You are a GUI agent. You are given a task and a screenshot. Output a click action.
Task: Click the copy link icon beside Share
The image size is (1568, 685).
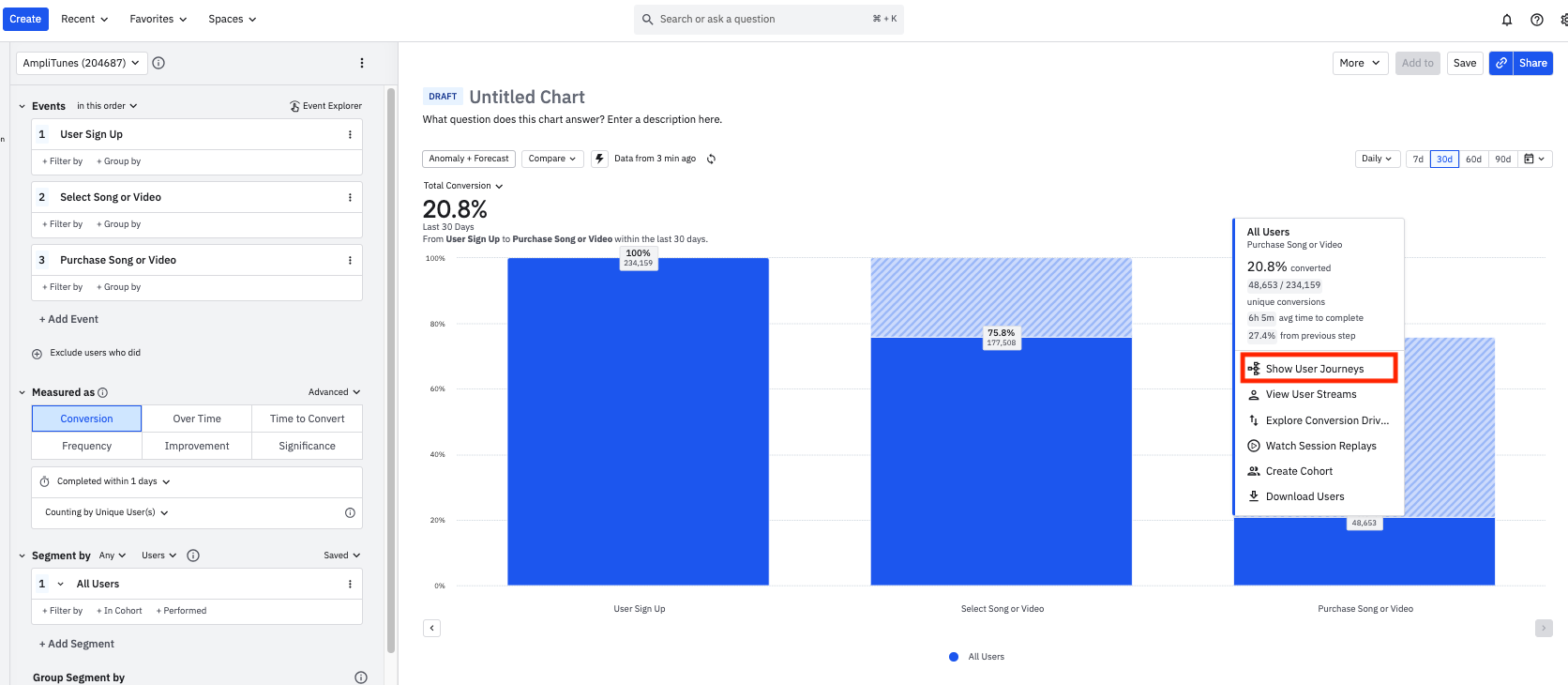click(x=1500, y=63)
